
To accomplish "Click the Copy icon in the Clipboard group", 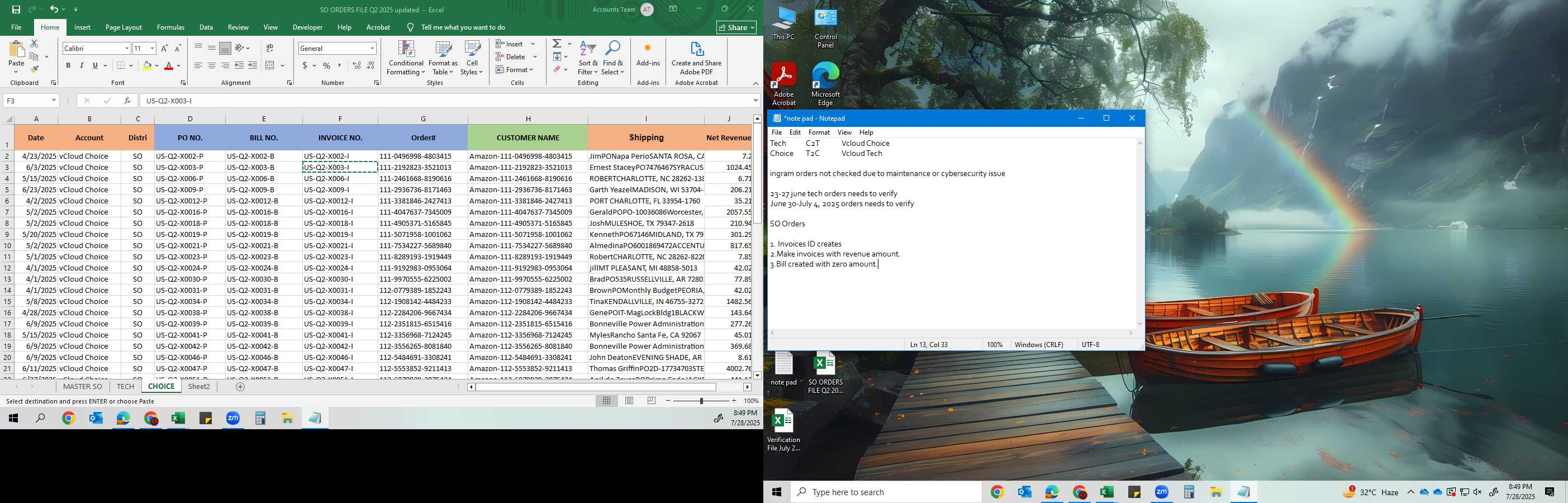I will coord(34,56).
